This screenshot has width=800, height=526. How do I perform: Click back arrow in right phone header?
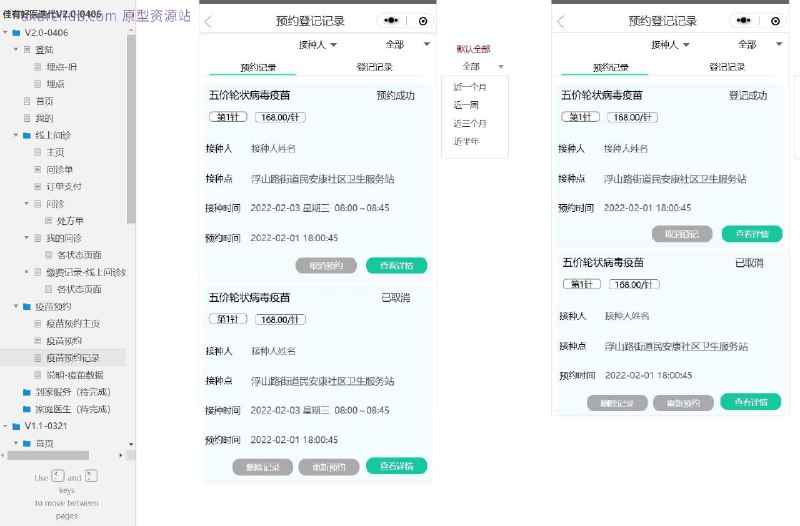pyautogui.click(x=560, y=21)
